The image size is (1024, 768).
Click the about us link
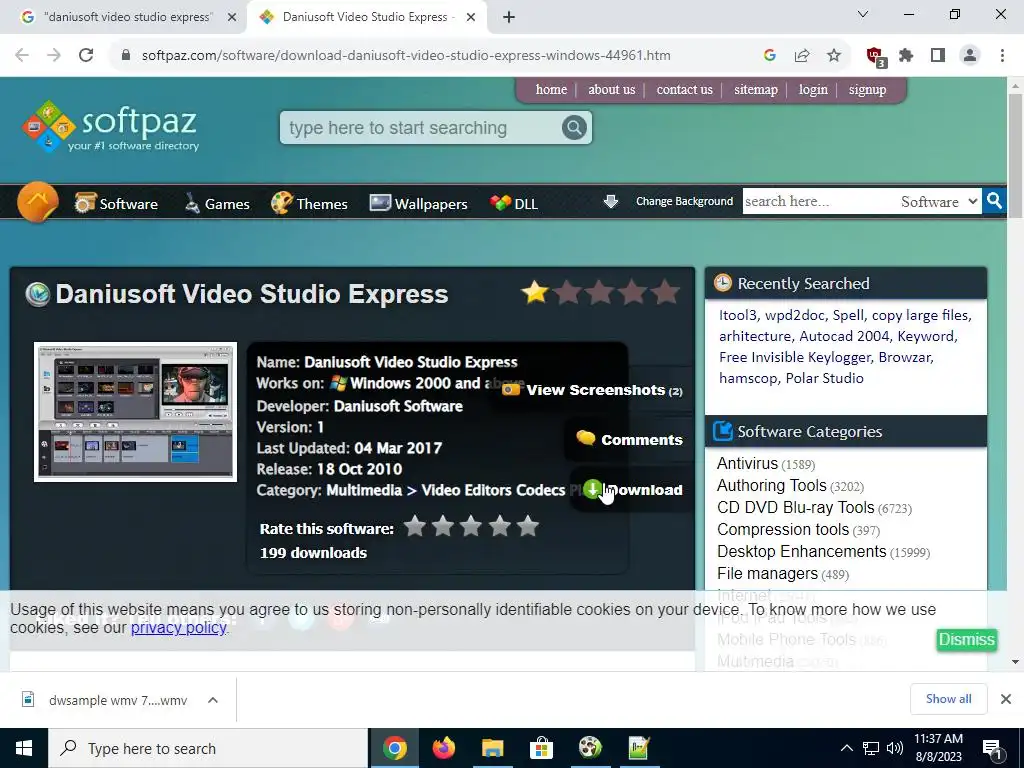pyautogui.click(x=611, y=89)
